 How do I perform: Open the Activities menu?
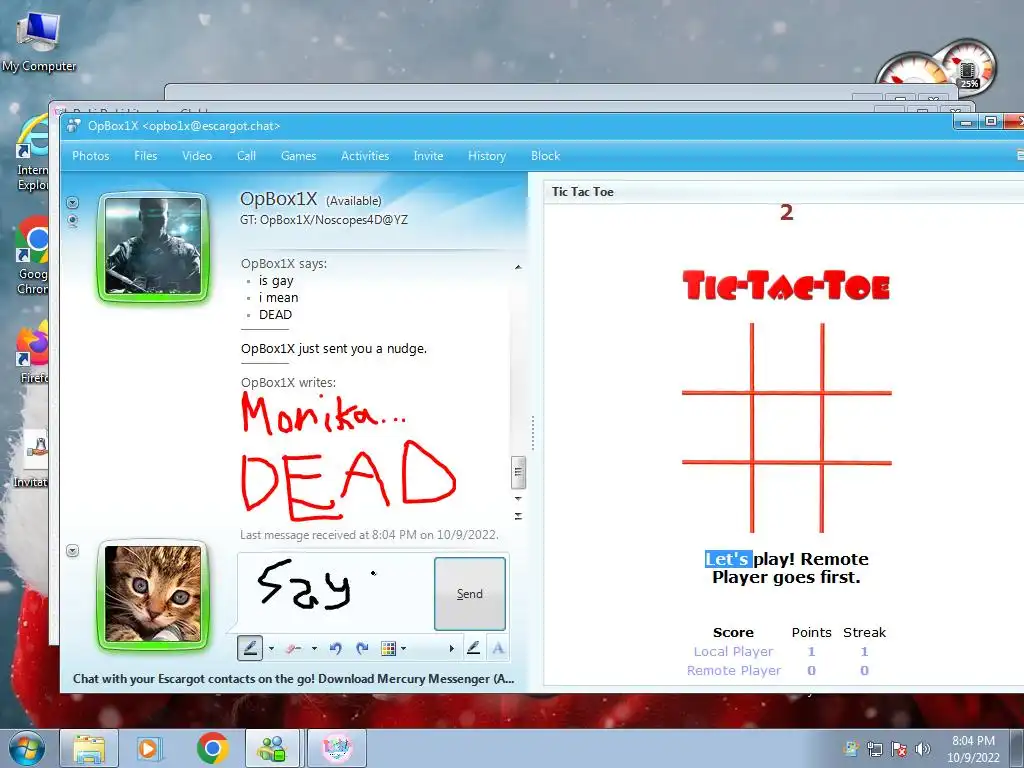tap(365, 155)
